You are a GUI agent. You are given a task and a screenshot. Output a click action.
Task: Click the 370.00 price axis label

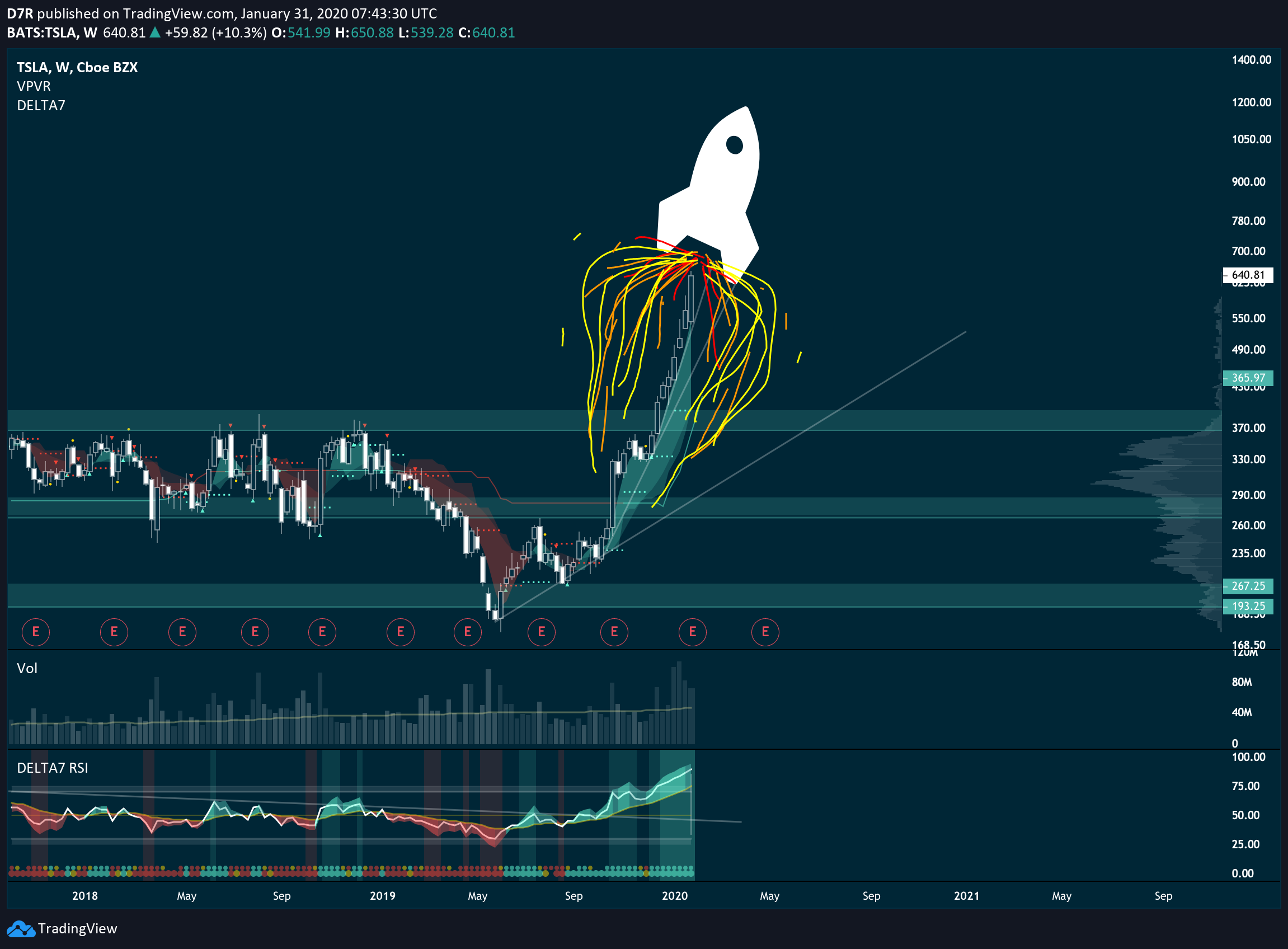click(1248, 428)
